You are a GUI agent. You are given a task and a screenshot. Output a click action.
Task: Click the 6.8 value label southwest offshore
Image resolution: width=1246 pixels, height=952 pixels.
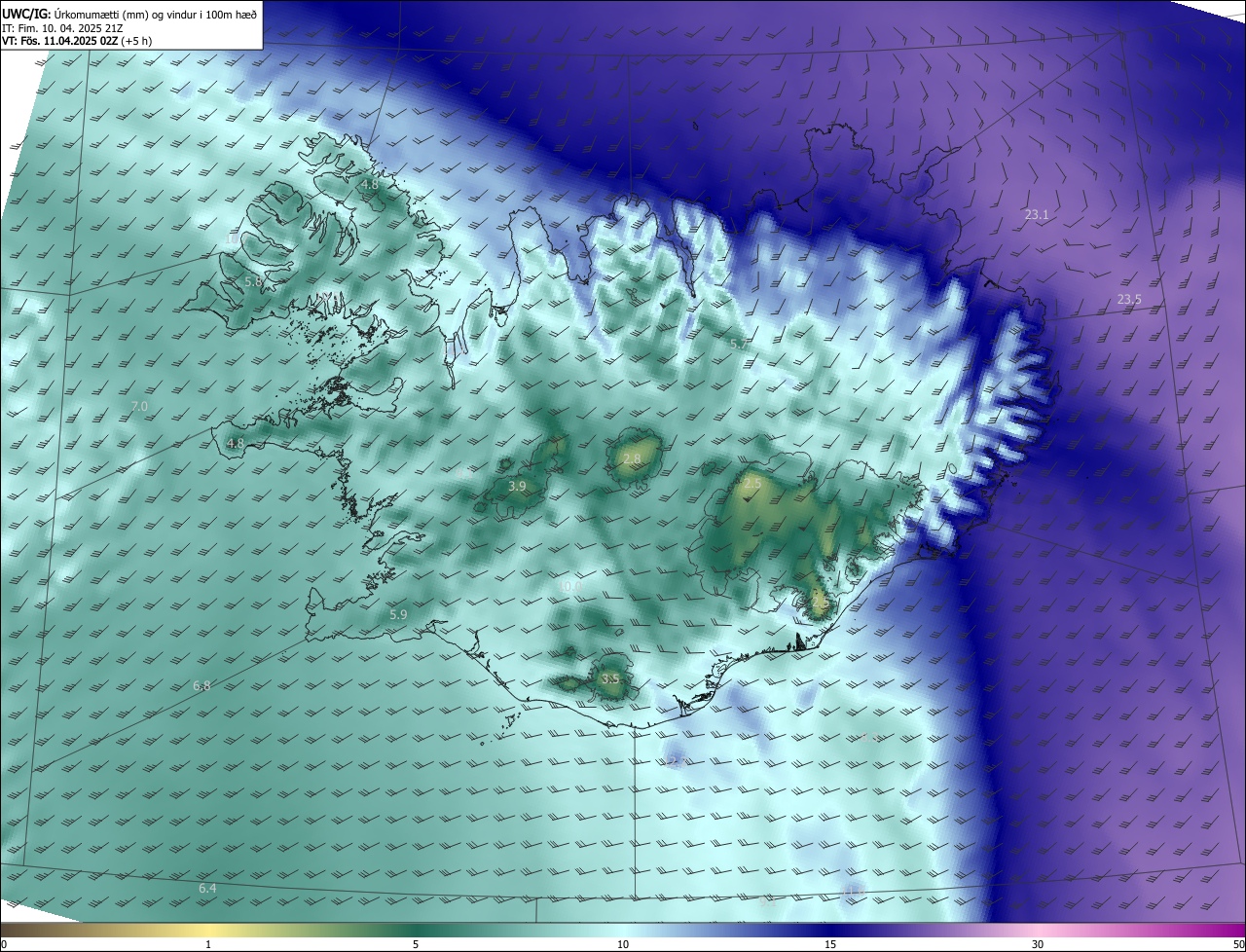[202, 686]
